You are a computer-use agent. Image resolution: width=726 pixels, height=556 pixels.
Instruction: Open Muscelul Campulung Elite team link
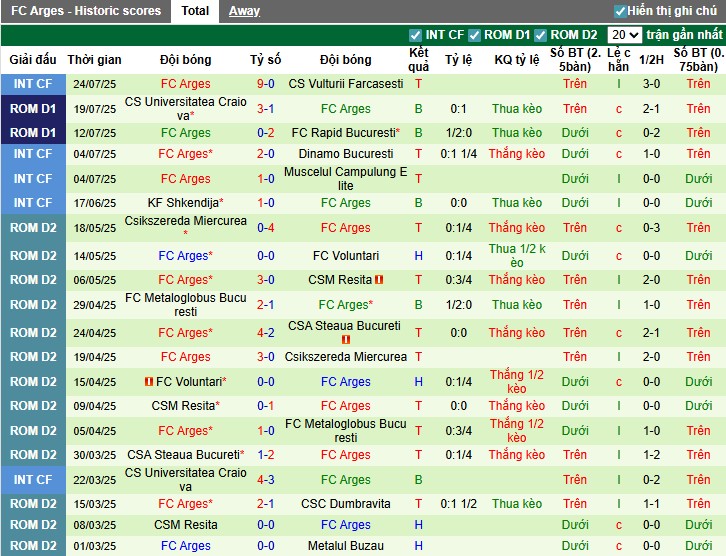click(x=345, y=179)
